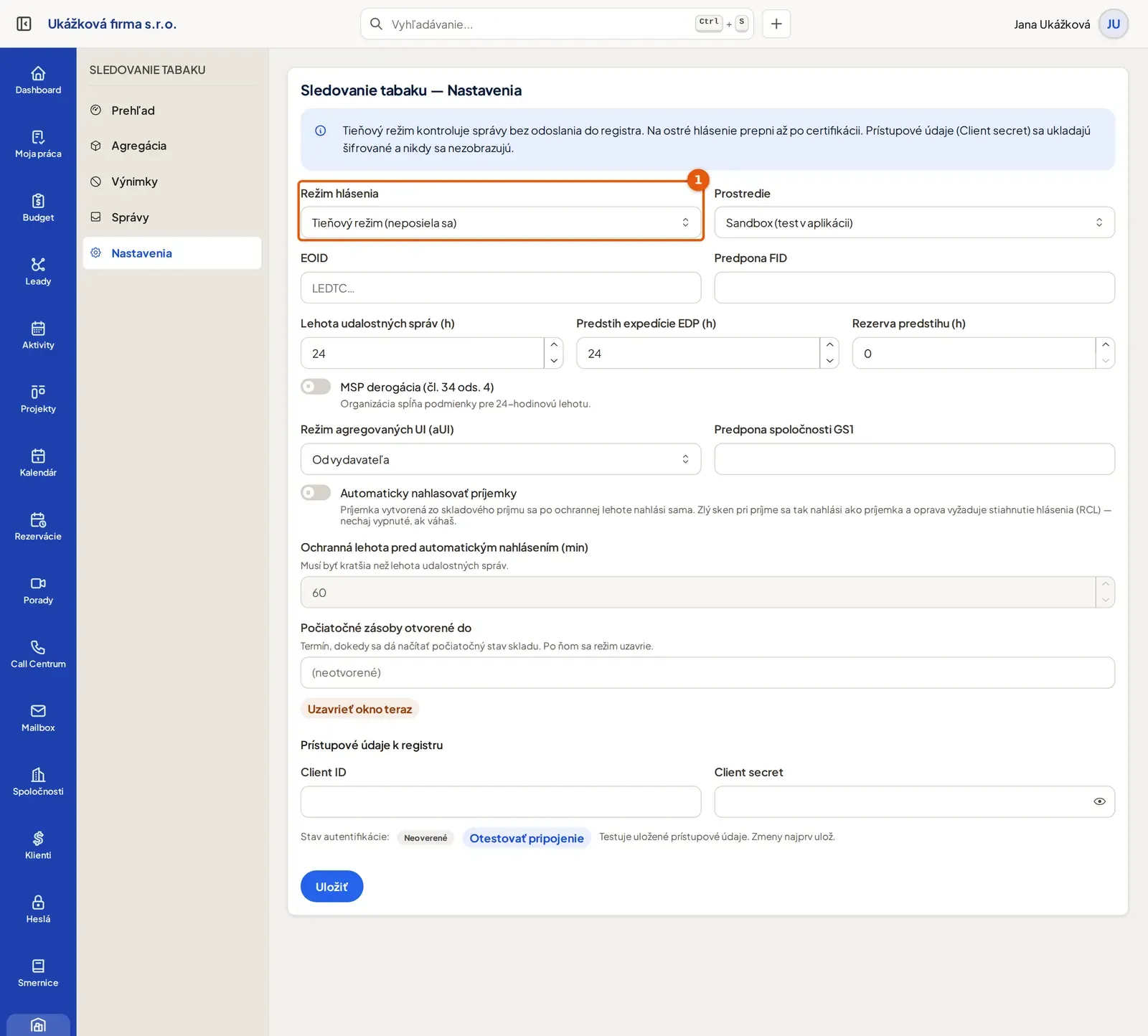
Task: Open Projekty in the sidebar
Action: point(38,399)
